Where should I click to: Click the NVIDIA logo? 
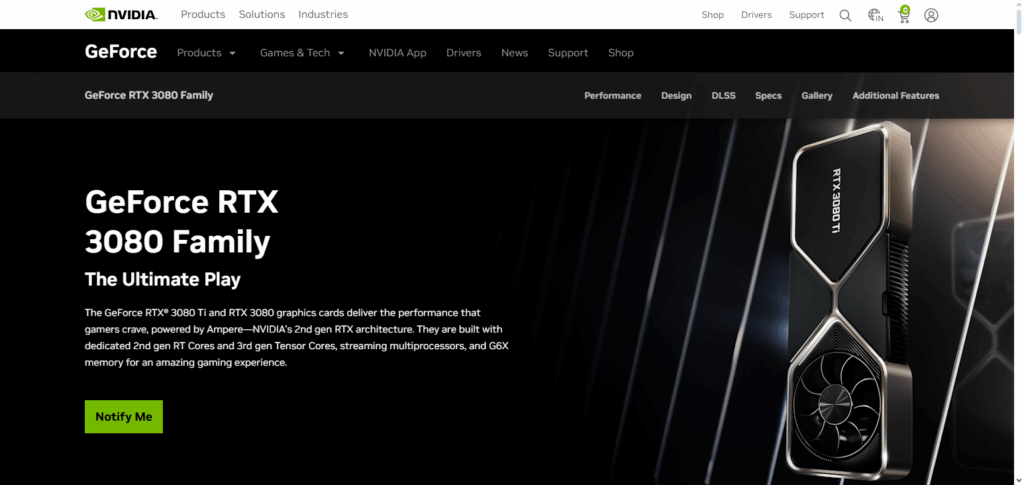click(121, 14)
